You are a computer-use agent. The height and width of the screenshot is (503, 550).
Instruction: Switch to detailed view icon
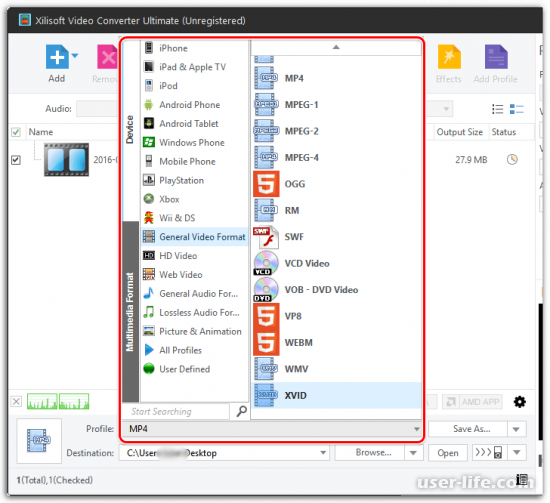516,109
